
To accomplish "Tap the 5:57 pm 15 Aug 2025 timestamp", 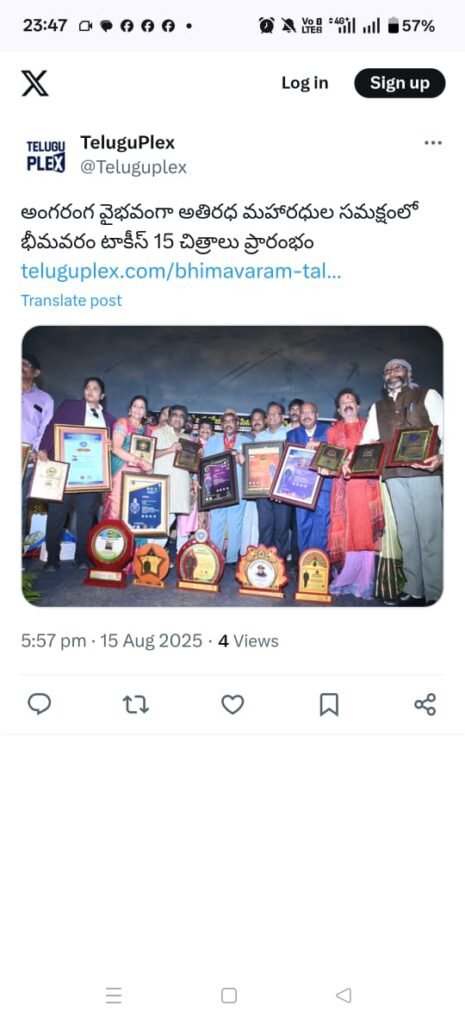I will point(112,641).
